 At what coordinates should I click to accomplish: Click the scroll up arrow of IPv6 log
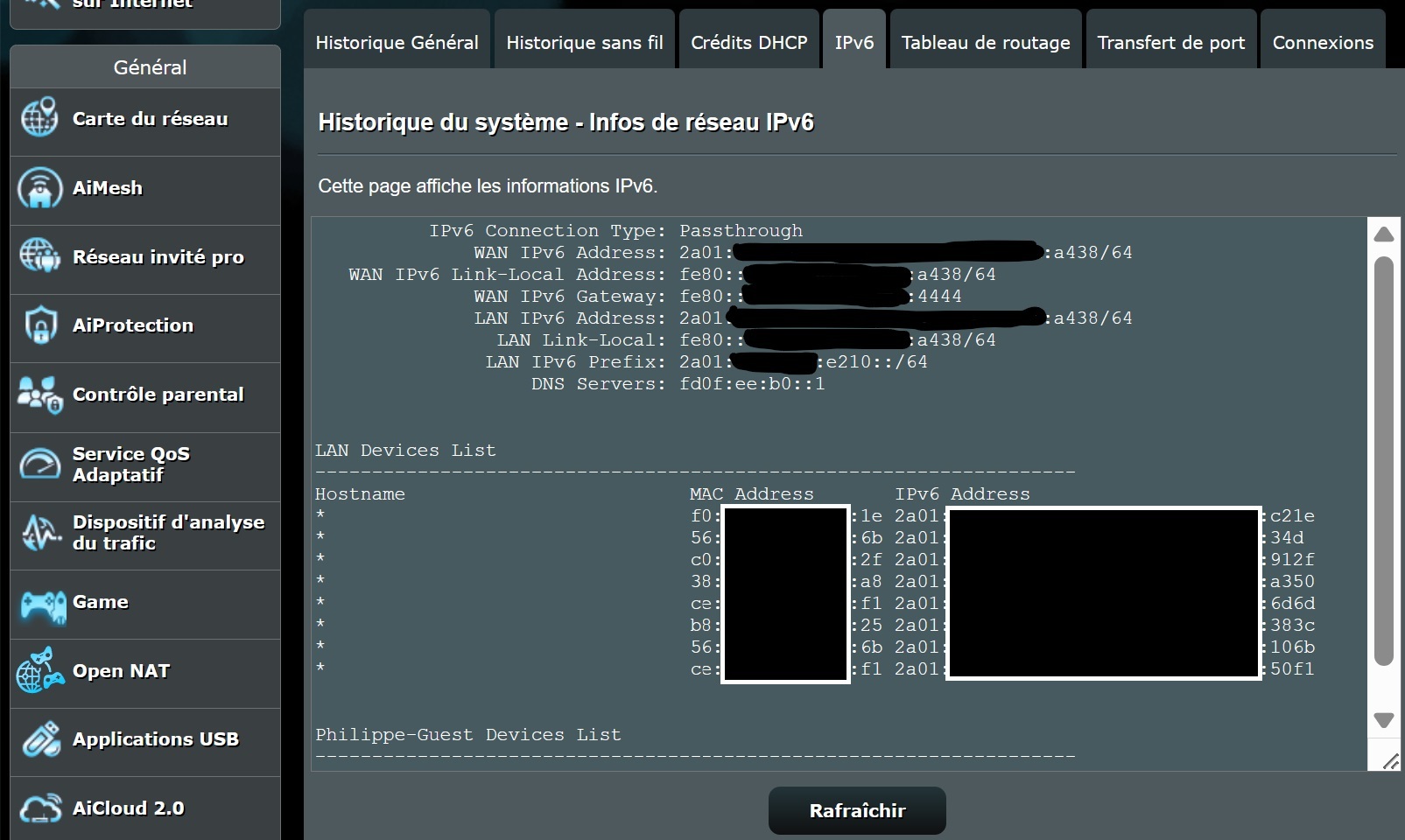point(1384,234)
